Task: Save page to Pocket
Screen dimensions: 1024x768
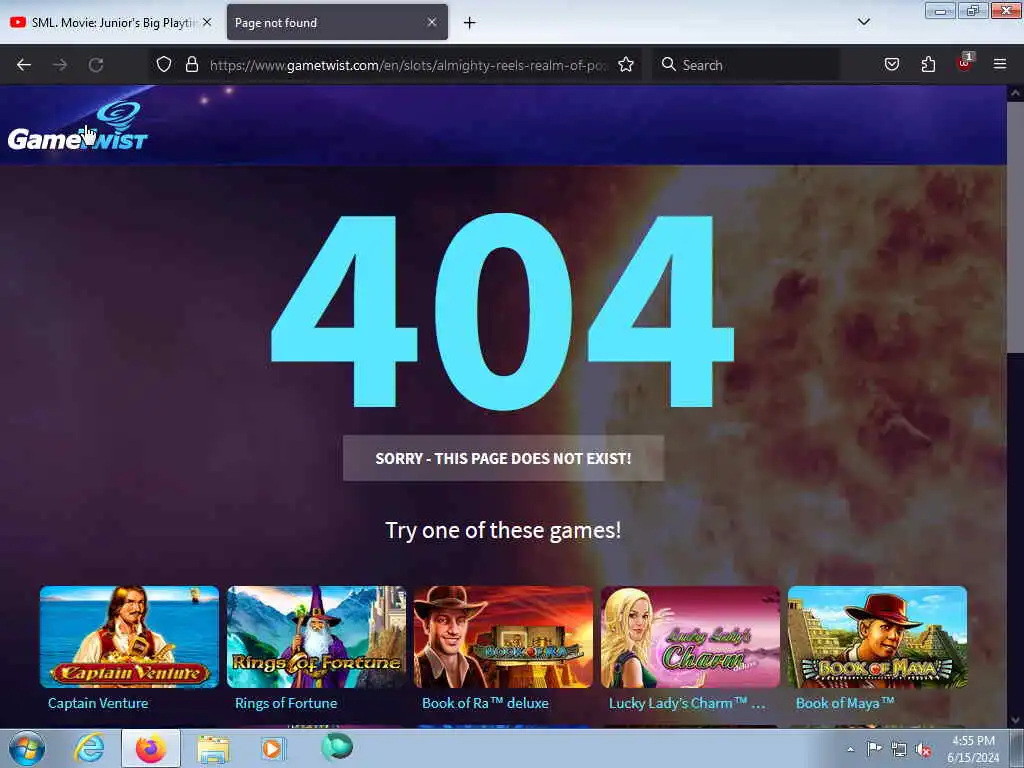Action: pos(891,65)
